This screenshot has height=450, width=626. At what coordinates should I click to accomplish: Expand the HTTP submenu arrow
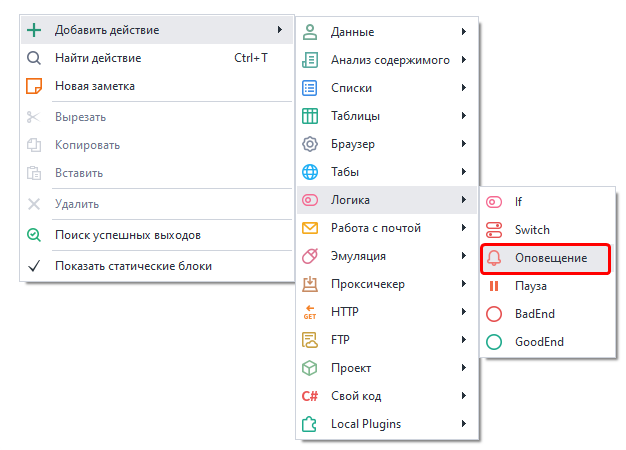coord(465,312)
